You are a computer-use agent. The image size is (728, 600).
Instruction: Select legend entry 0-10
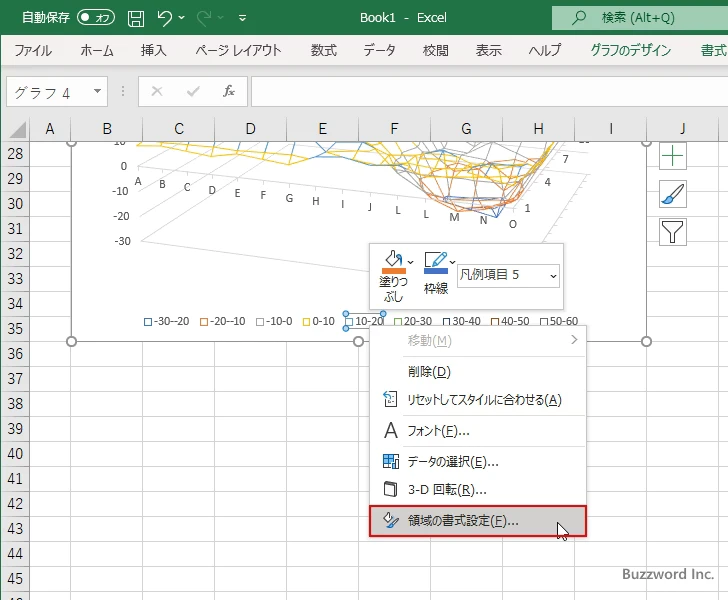tap(318, 321)
